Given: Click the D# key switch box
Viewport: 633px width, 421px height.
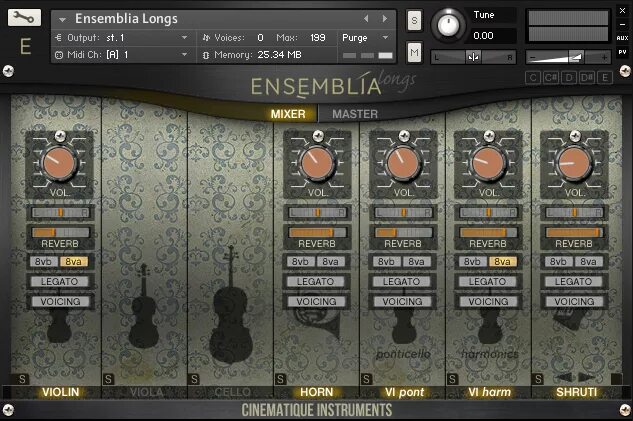Looking at the screenshot, I should pos(587,77).
